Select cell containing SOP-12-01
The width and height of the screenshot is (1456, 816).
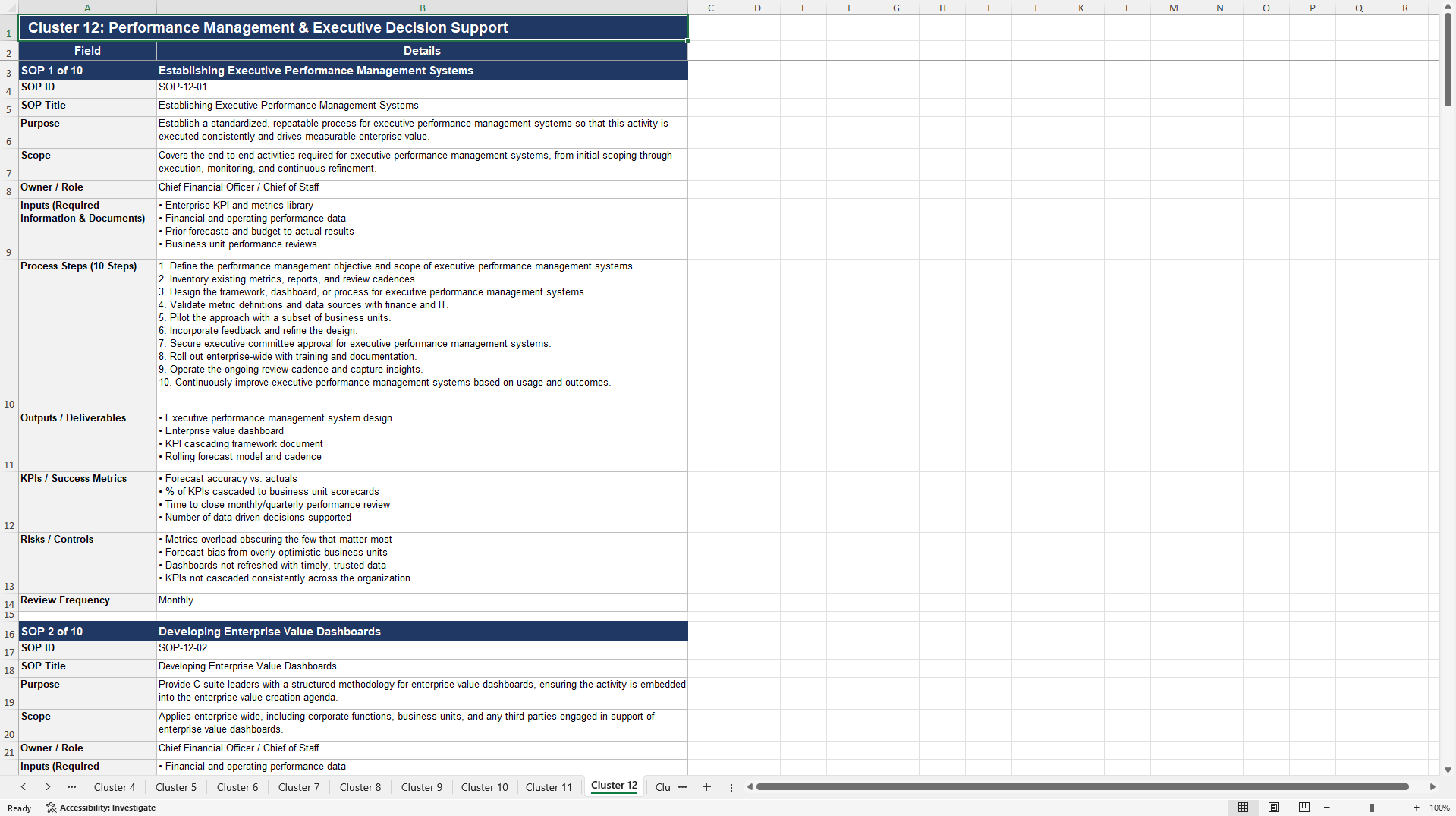point(422,89)
